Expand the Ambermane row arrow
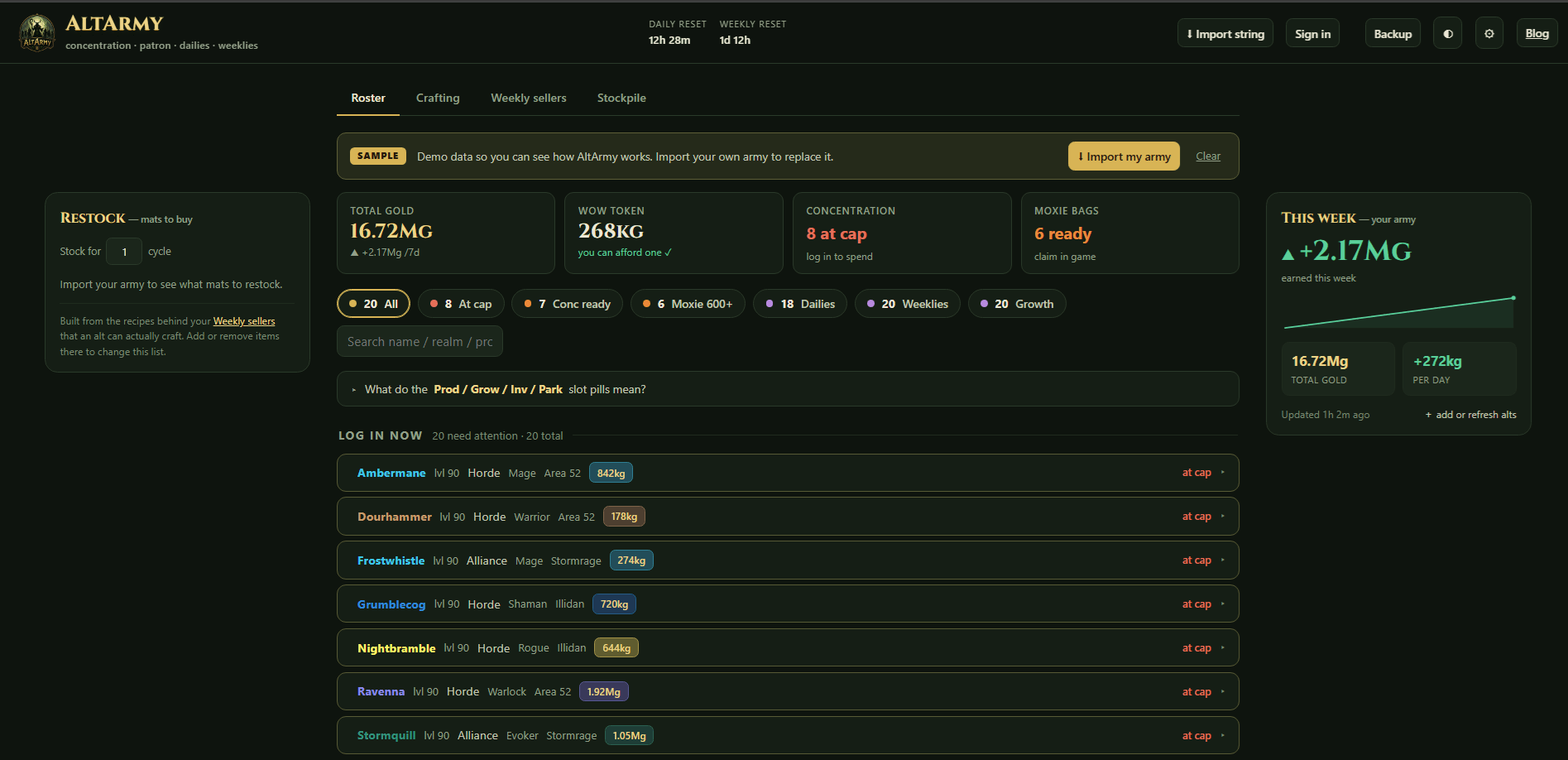The height and width of the screenshot is (760, 1568). point(1222,473)
